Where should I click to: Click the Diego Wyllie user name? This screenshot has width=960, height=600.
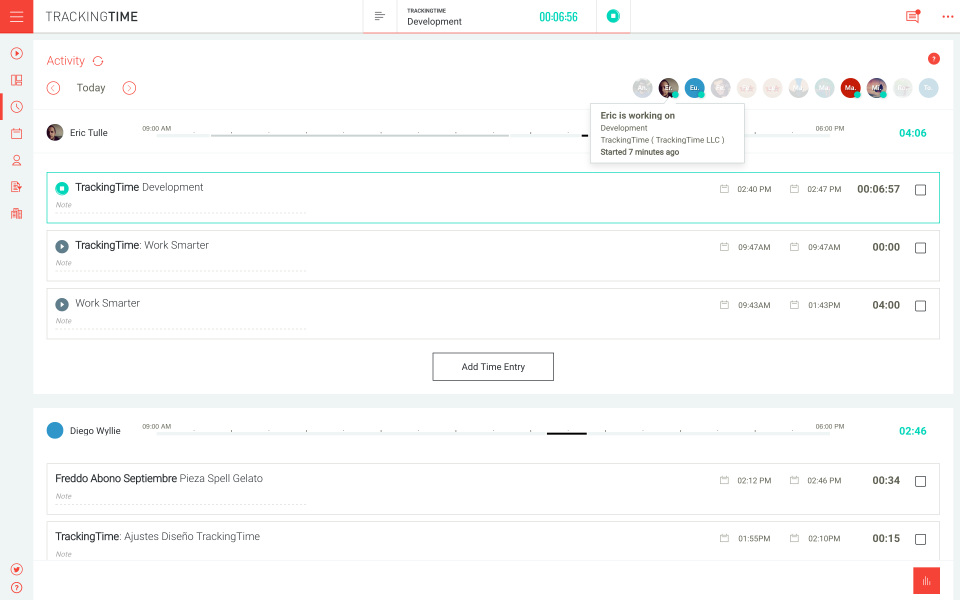95,431
